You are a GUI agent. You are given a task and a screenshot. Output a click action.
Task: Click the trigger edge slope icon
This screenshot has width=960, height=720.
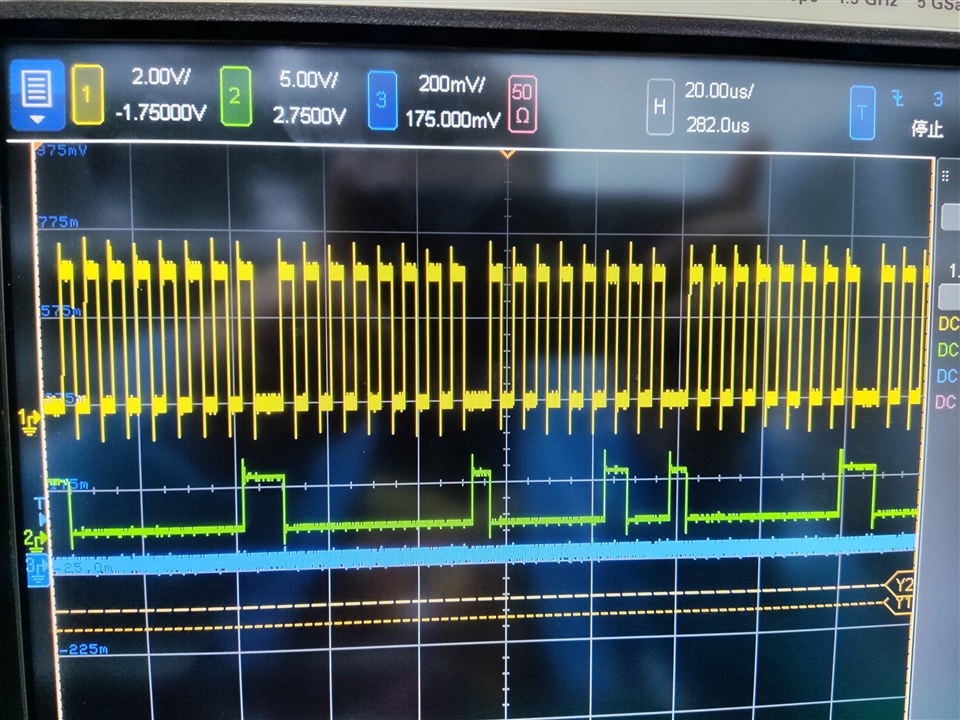point(898,98)
